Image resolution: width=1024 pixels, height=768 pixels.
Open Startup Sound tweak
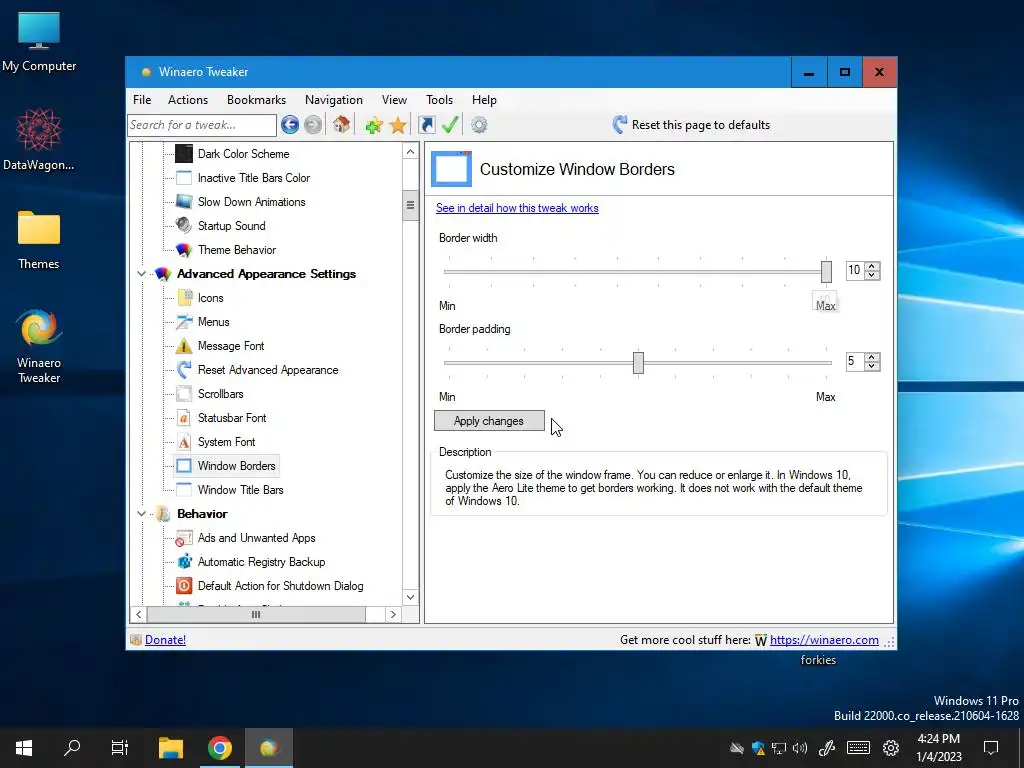(231, 226)
